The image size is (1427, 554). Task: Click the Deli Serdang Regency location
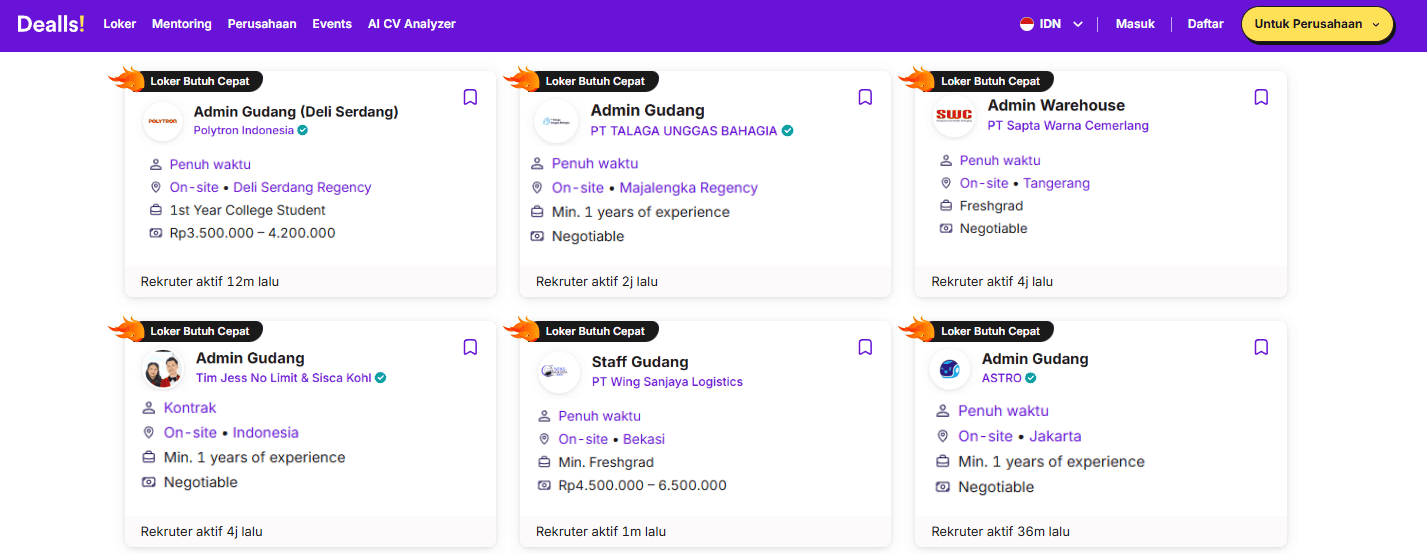(x=302, y=187)
